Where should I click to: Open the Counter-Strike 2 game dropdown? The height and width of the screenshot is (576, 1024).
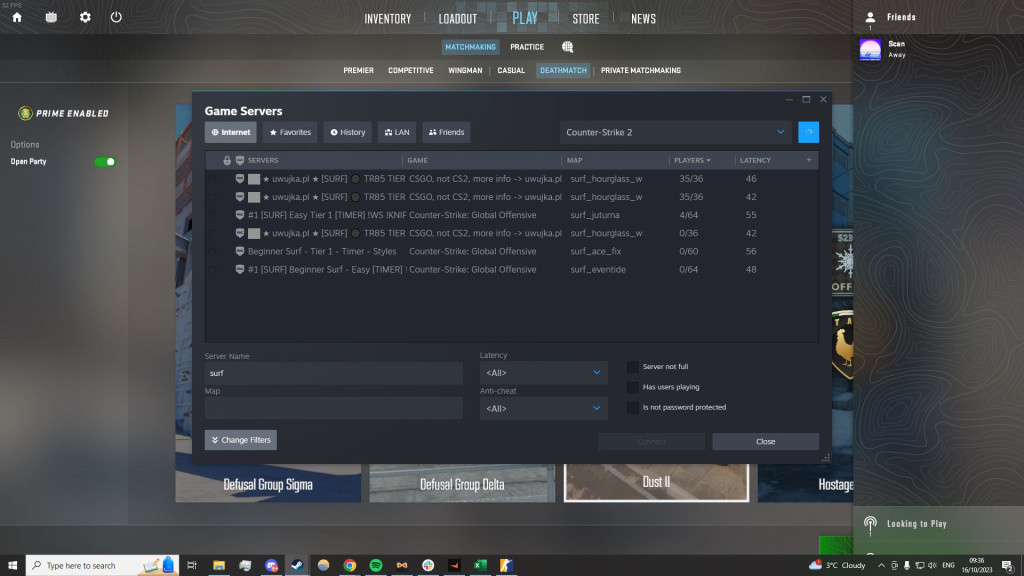675,132
